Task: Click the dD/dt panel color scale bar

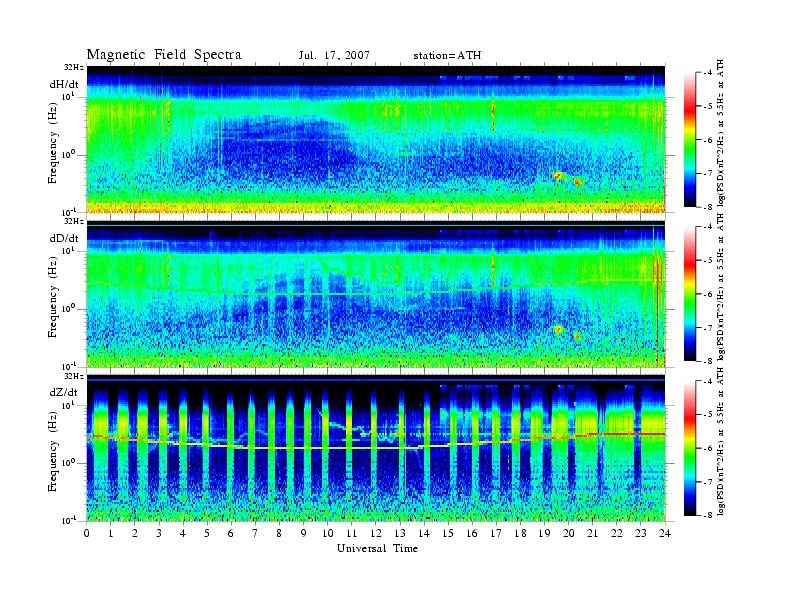Action: click(x=689, y=294)
